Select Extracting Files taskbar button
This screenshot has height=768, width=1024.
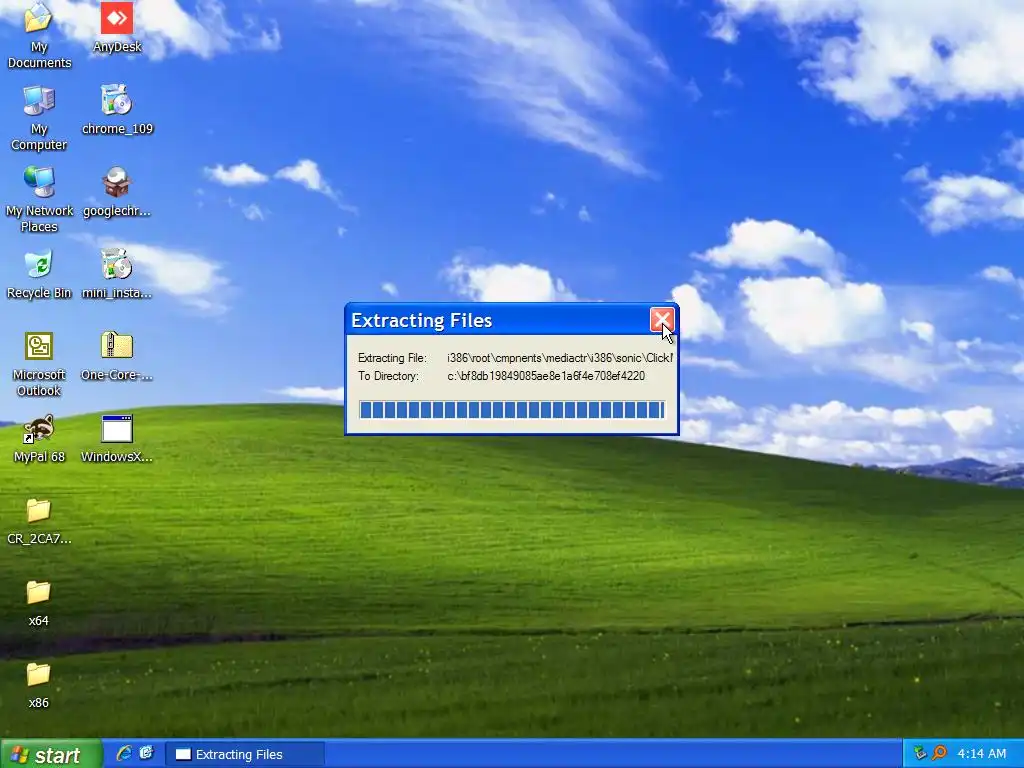pyautogui.click(x=245, y=754)
